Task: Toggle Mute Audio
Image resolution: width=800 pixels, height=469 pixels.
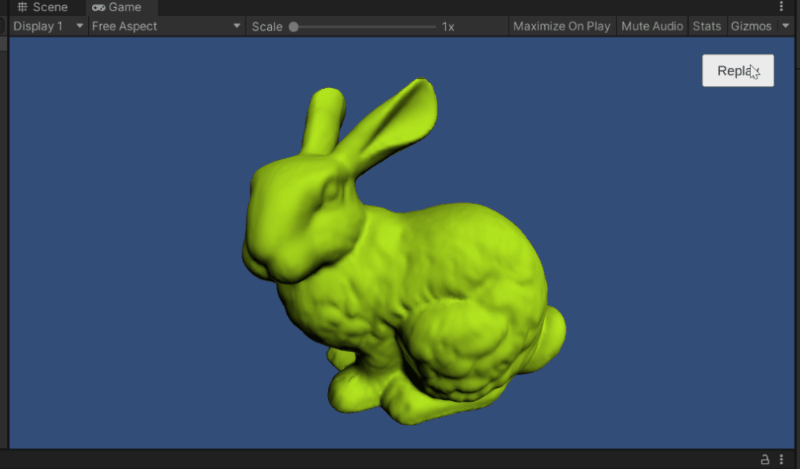Action: pyautogui.click(x=652, y=27)
